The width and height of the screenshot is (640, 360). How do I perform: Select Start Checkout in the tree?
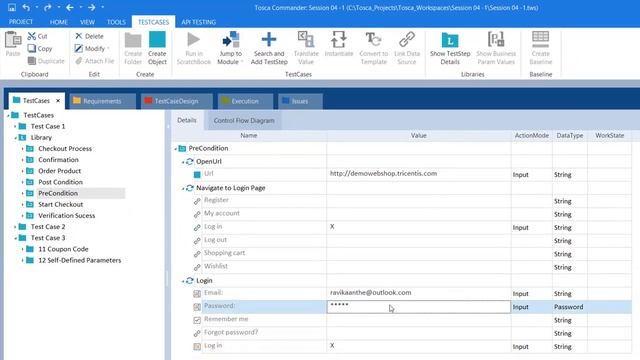[60, 204]
